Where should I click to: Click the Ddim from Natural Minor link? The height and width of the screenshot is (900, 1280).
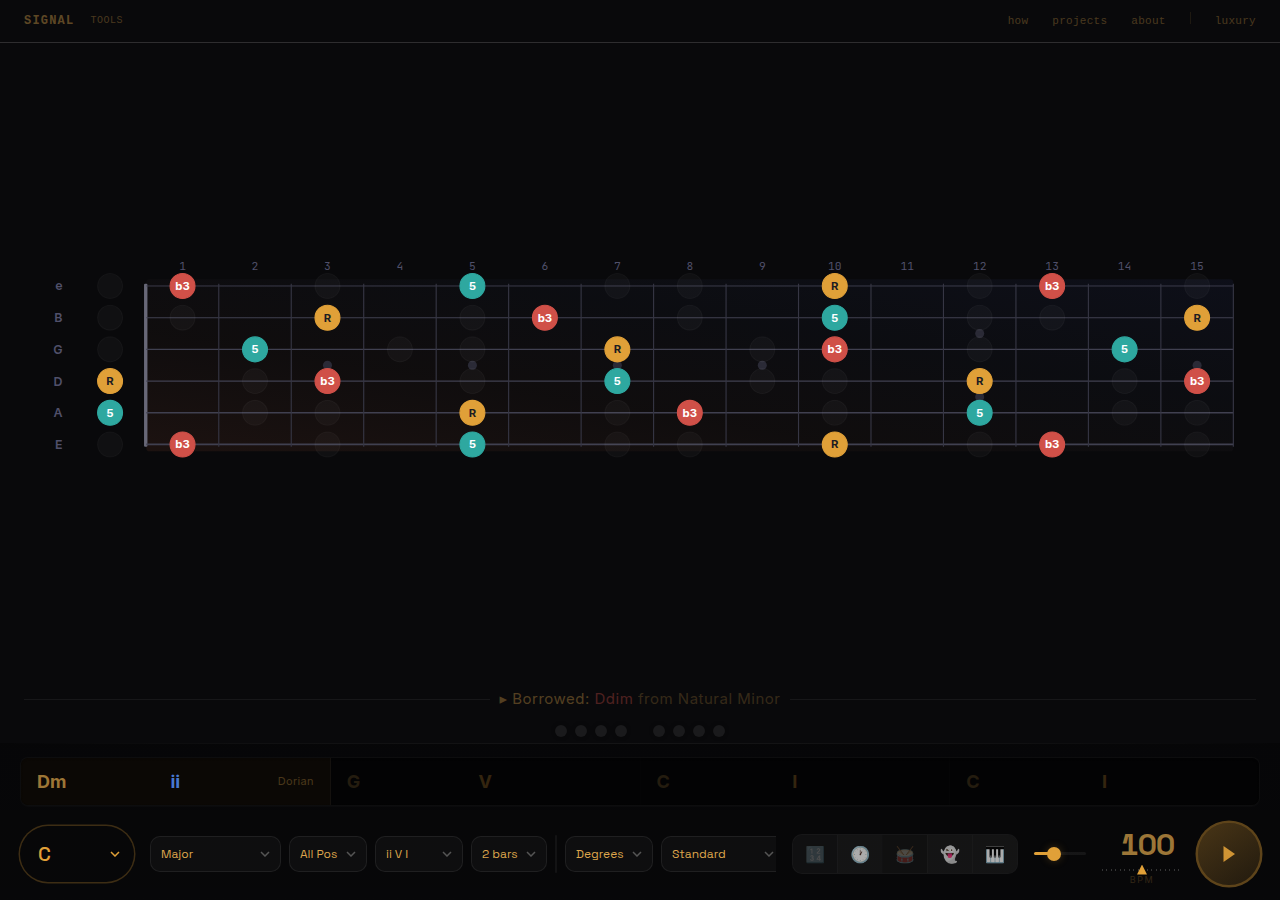click(687, 699)
